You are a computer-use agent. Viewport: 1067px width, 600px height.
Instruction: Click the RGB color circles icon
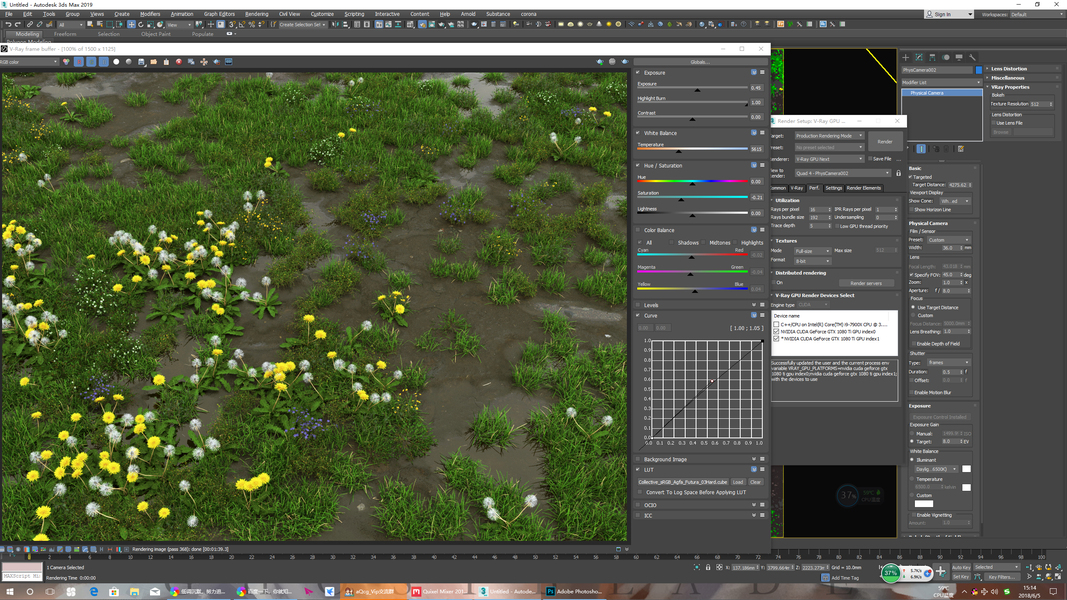coord(66,62)
